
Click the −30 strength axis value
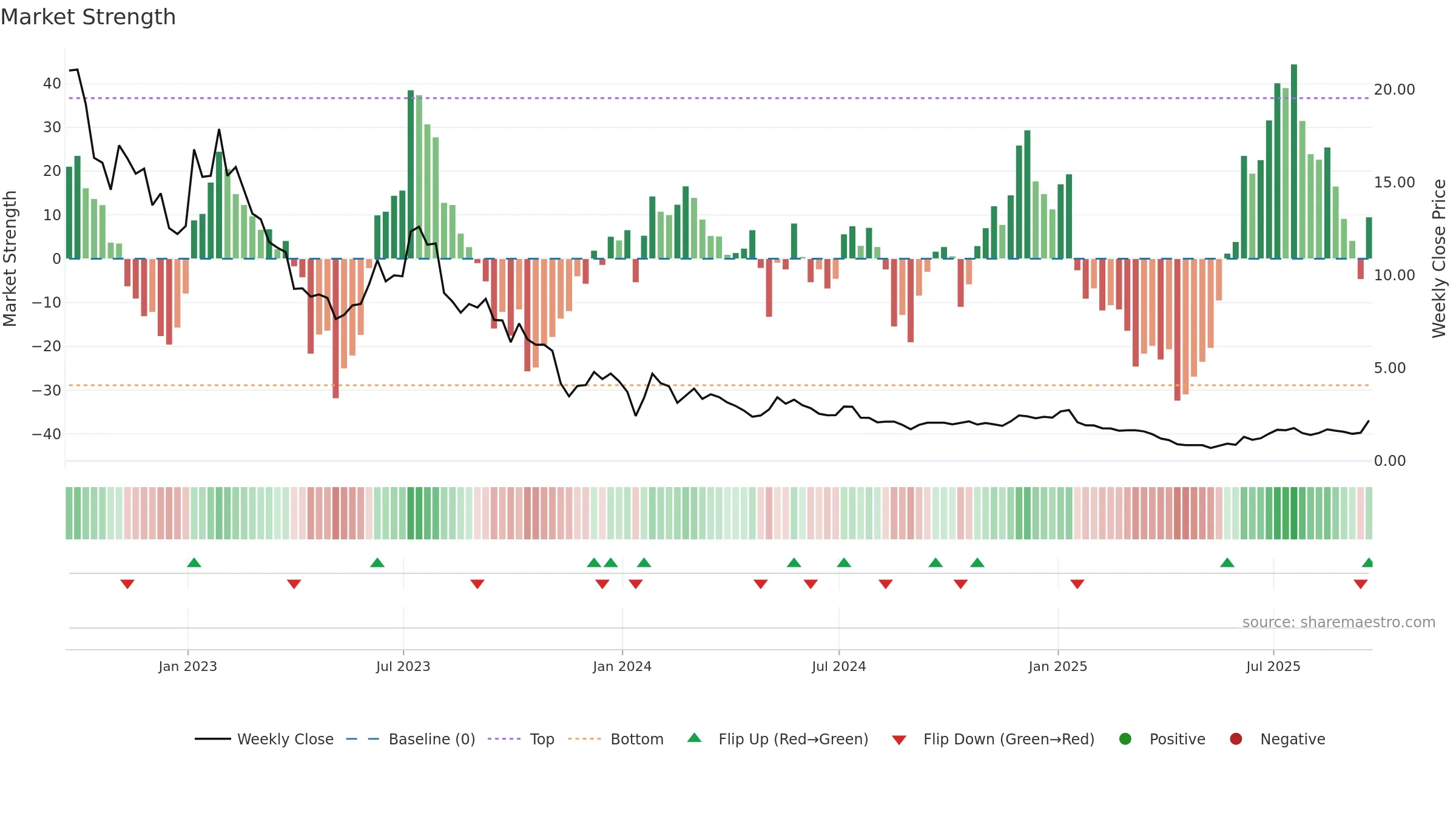pyautogui.click(x=47, y=391)
